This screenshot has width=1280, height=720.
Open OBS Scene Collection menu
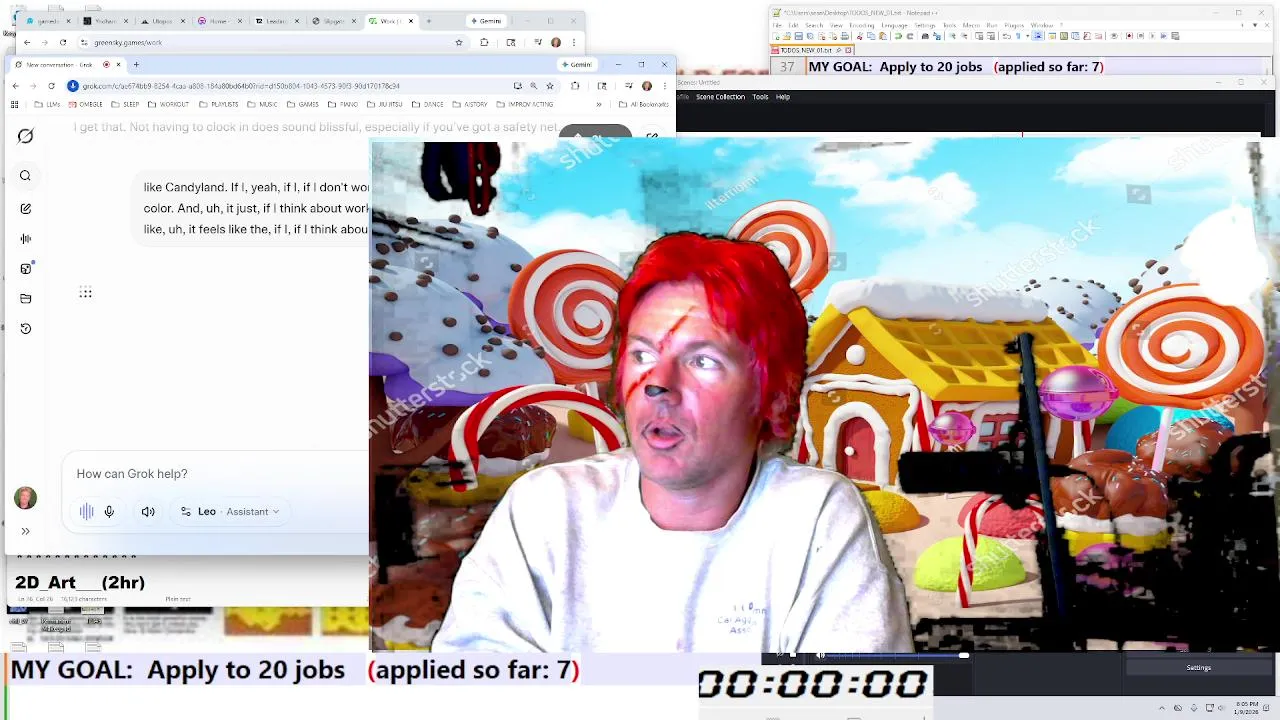tap(721, 97)
